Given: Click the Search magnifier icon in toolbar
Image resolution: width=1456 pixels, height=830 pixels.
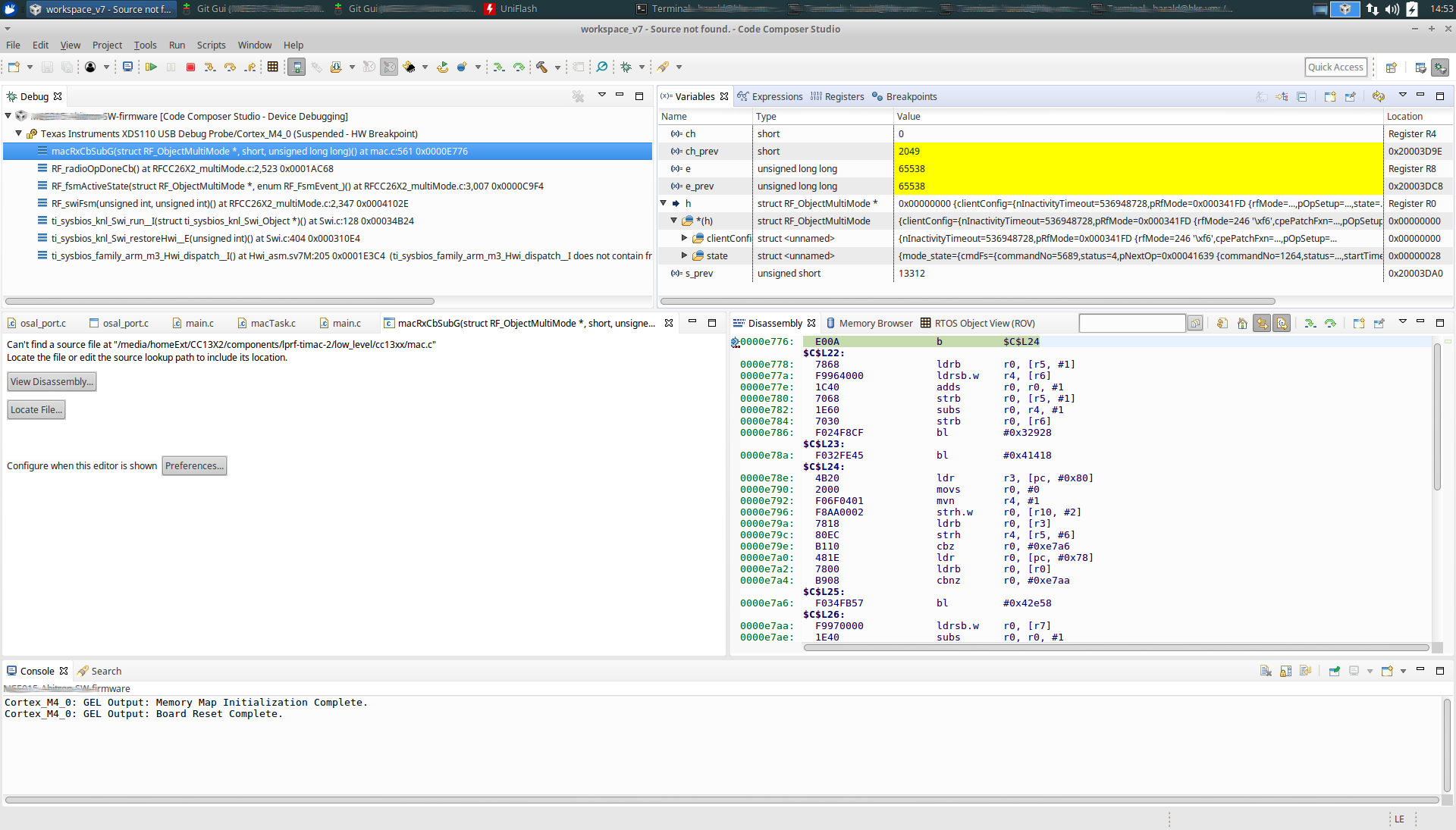Looking at the screenshot, I should [602, 67].
